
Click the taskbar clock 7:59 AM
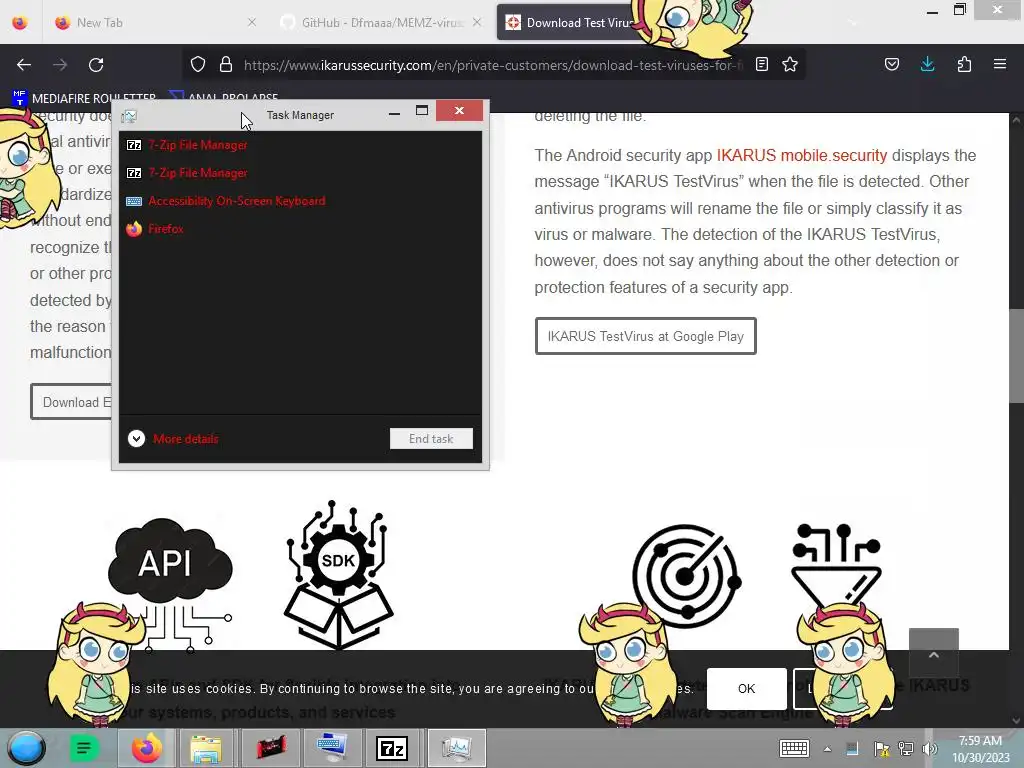[x=980, y=749]
